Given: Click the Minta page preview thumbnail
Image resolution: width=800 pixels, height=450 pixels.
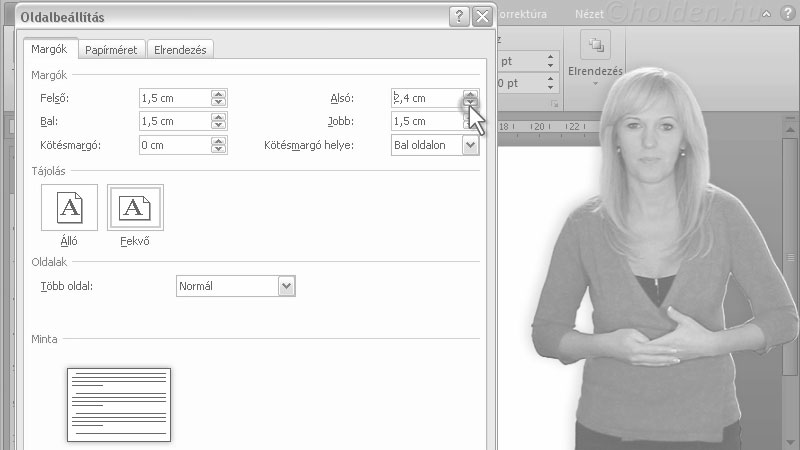Looking at the screenshot, I should pos(119,404).
